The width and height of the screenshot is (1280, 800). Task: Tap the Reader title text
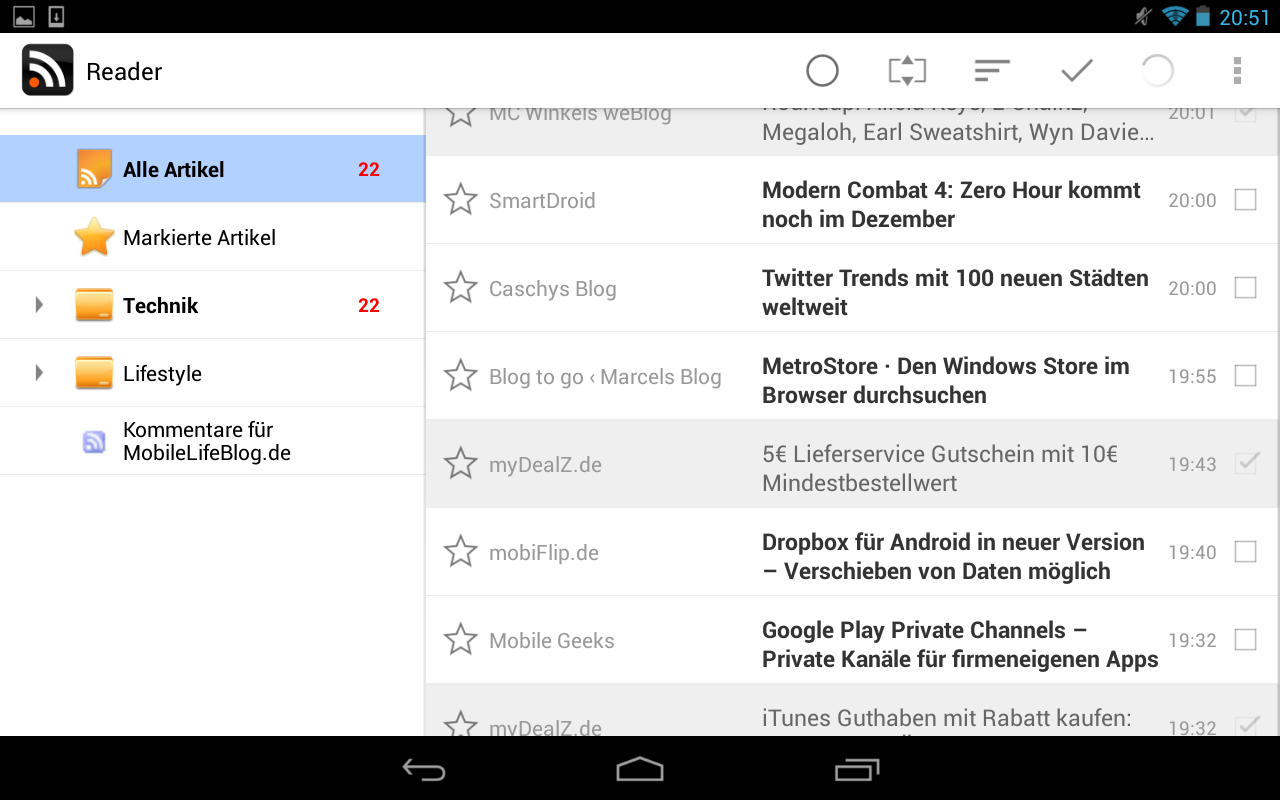point(124,71)
